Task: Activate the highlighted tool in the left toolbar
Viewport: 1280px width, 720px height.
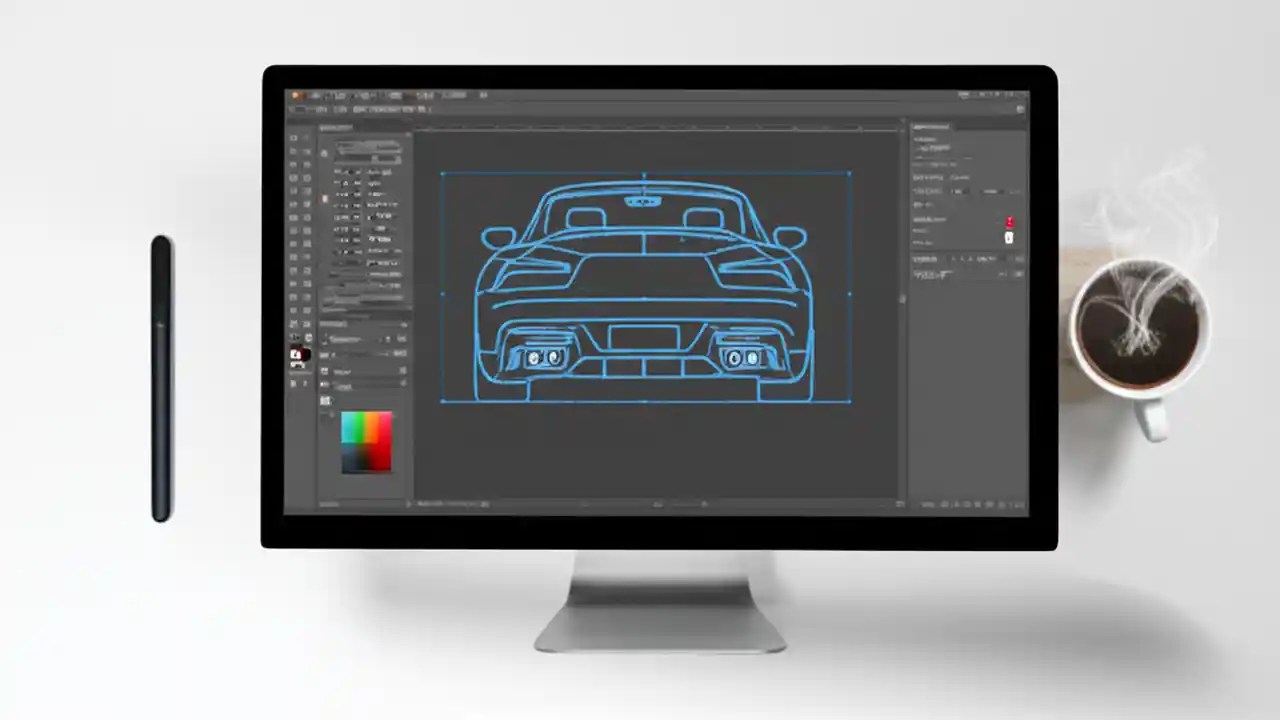Action: (296, 355)
